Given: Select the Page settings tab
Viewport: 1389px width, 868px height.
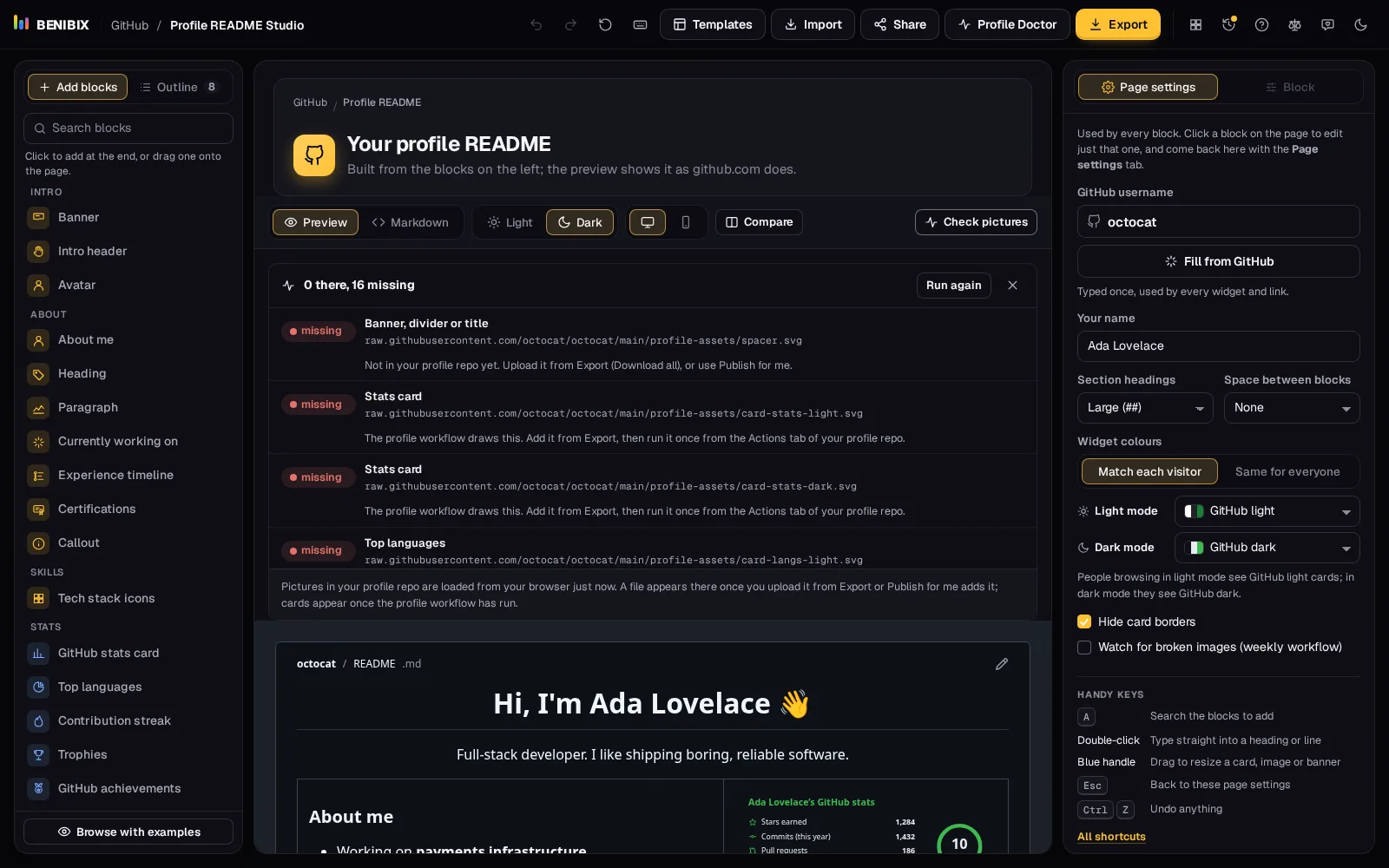Looking at the screenshot, I should [1148, 87].
